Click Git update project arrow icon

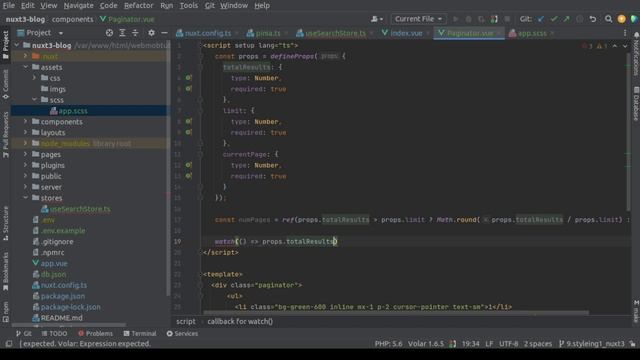pyautogui.click(x=541, y=19)
